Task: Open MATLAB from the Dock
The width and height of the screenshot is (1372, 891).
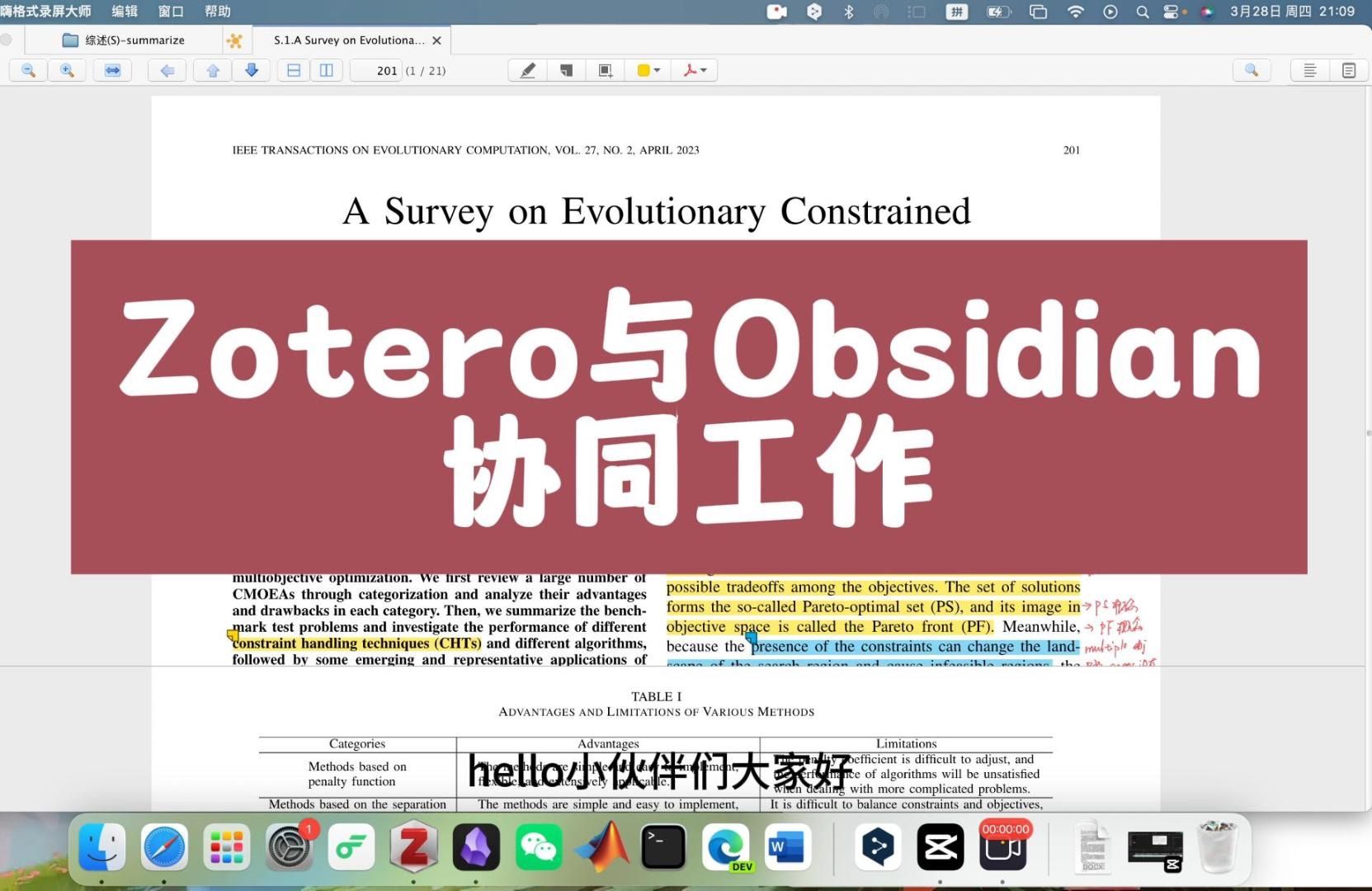Action: point(601,846)
